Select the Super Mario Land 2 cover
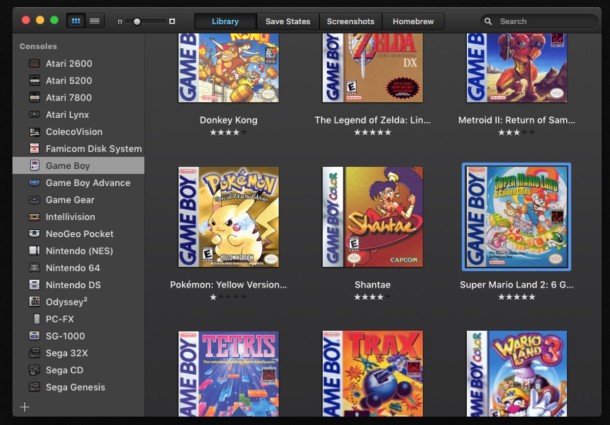Image resolution: width=610 pixels, height=425 pixels. pos(517,217)
